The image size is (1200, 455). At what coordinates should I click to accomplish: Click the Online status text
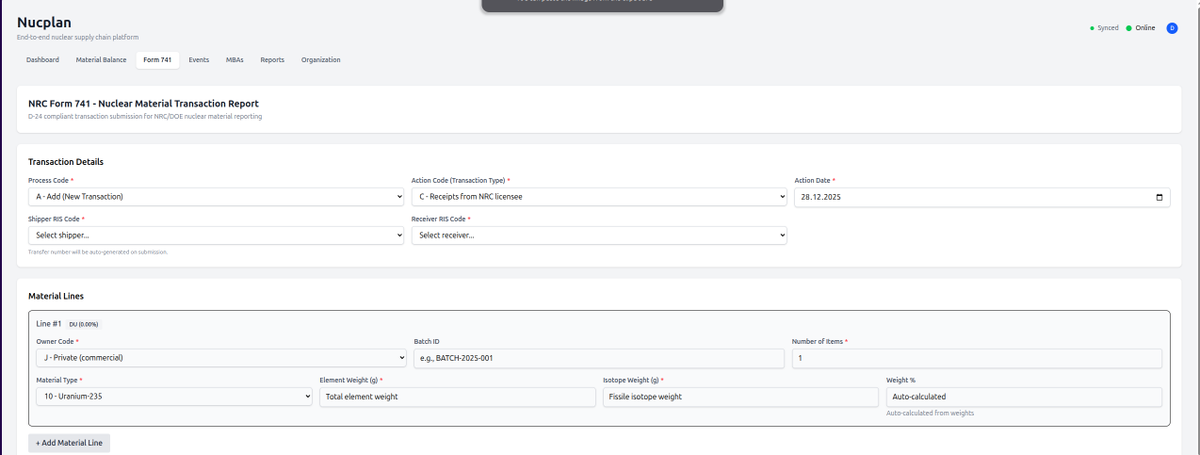click(x=1145, y=28)
